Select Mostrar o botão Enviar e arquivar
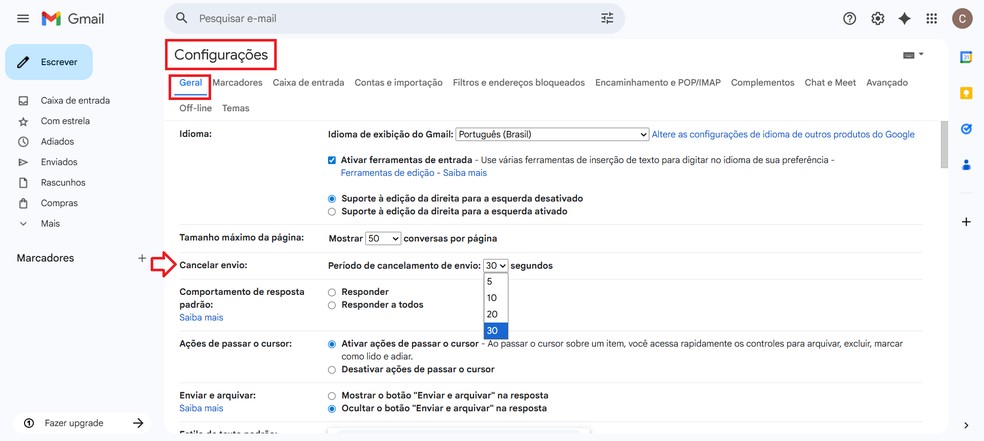 click(x=332, y=396)
